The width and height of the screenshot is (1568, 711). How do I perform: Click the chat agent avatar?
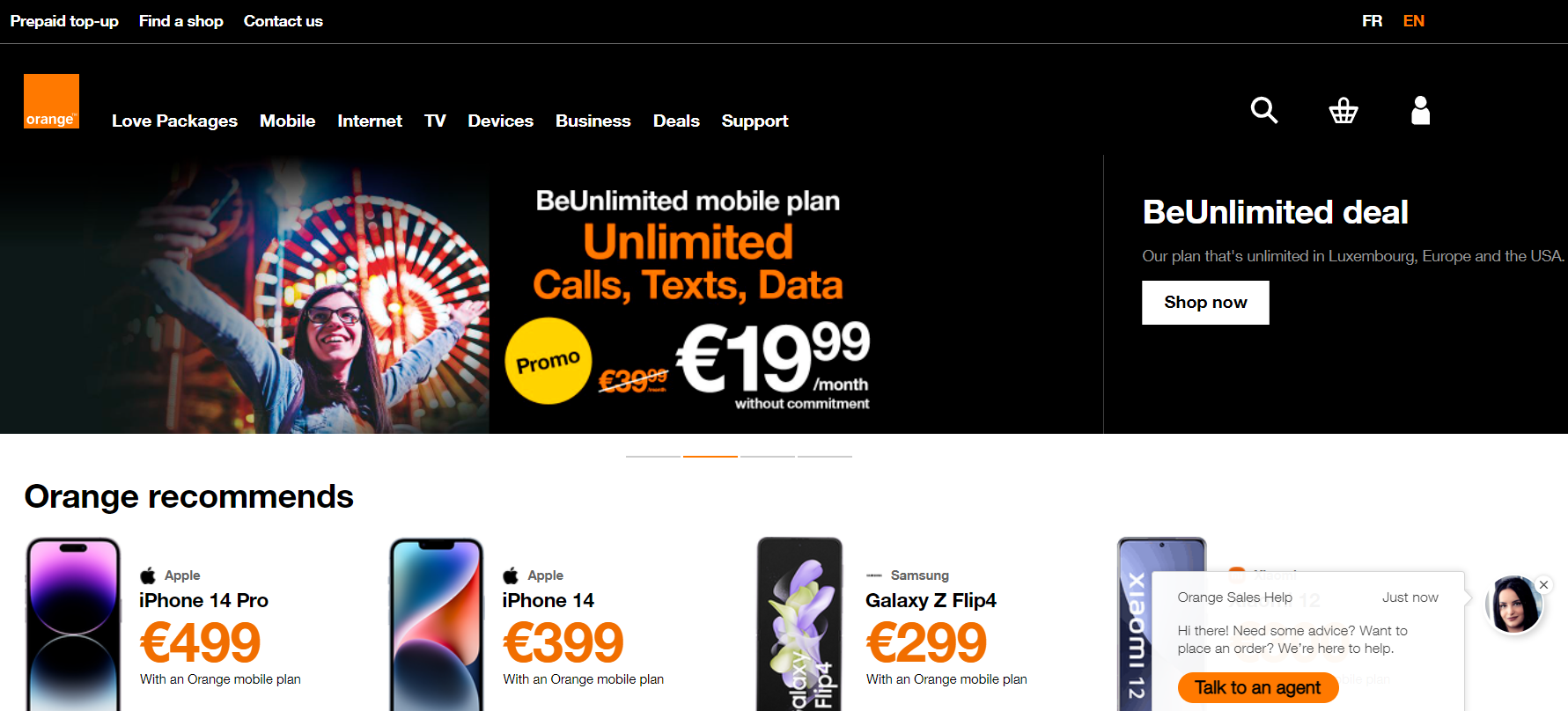[x=1514, y=605]
